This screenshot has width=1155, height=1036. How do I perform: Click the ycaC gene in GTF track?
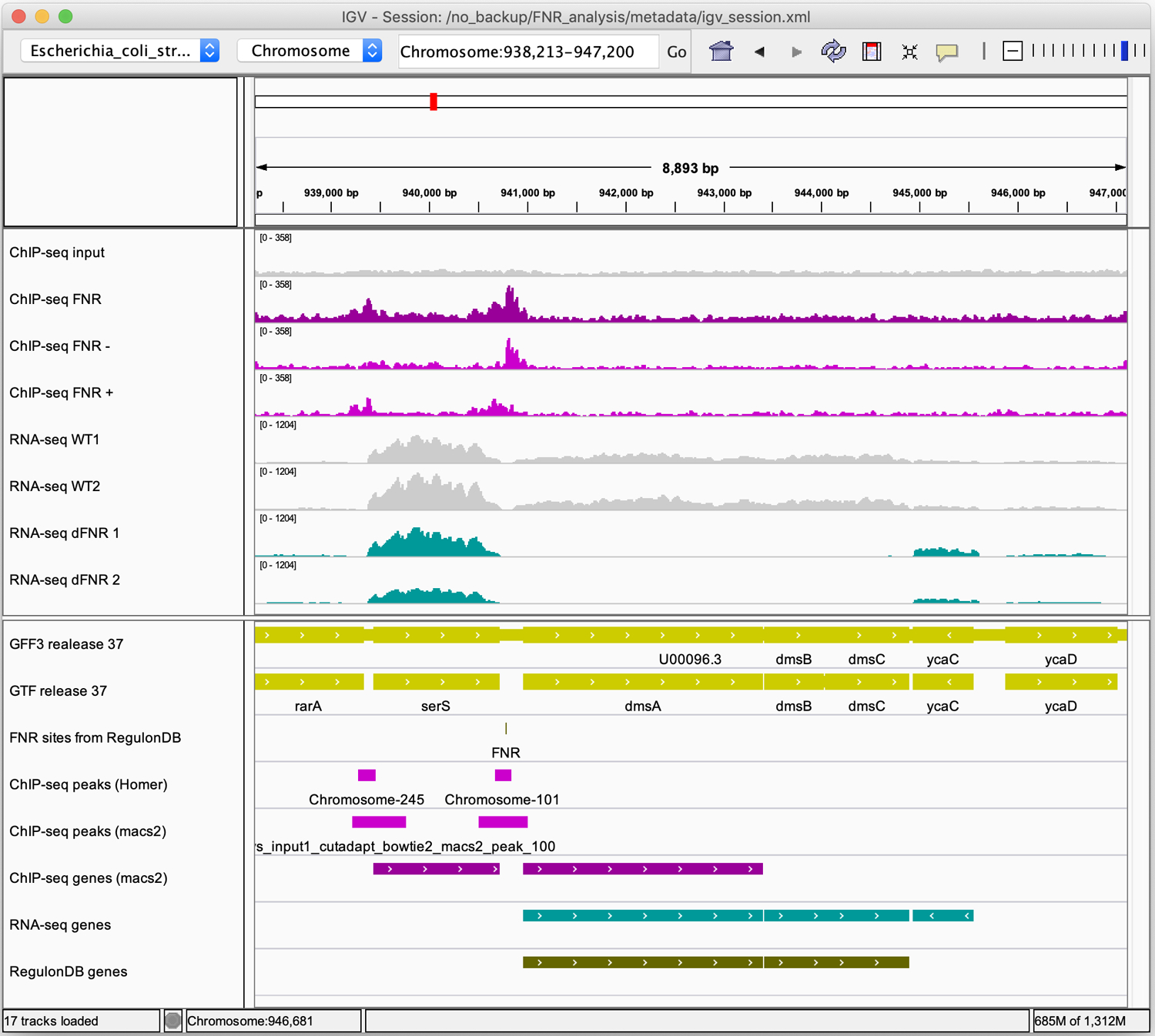(943, 682)
